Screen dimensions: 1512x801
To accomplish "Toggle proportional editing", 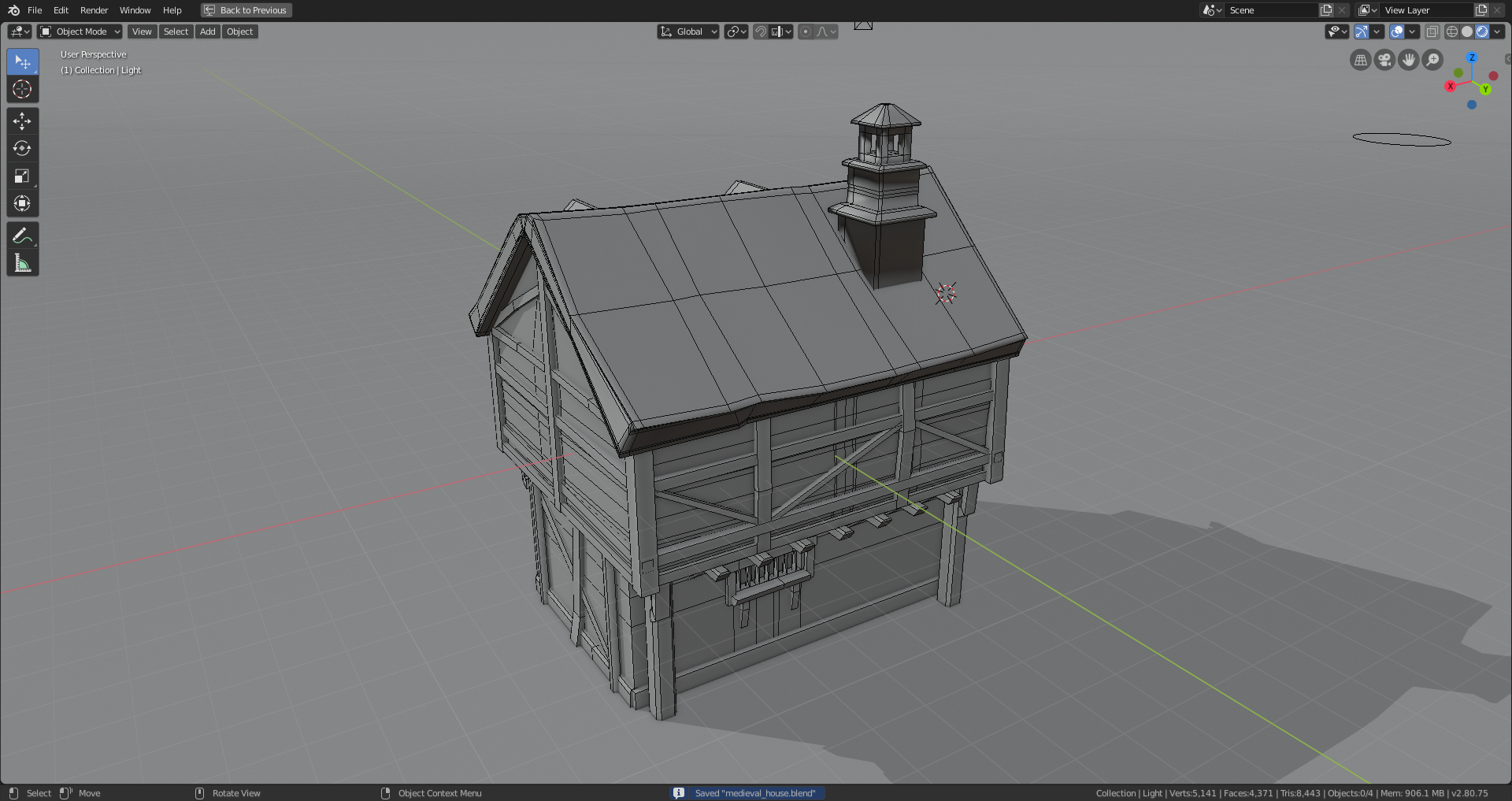I will pyautogui.click(x=806, y=32).
